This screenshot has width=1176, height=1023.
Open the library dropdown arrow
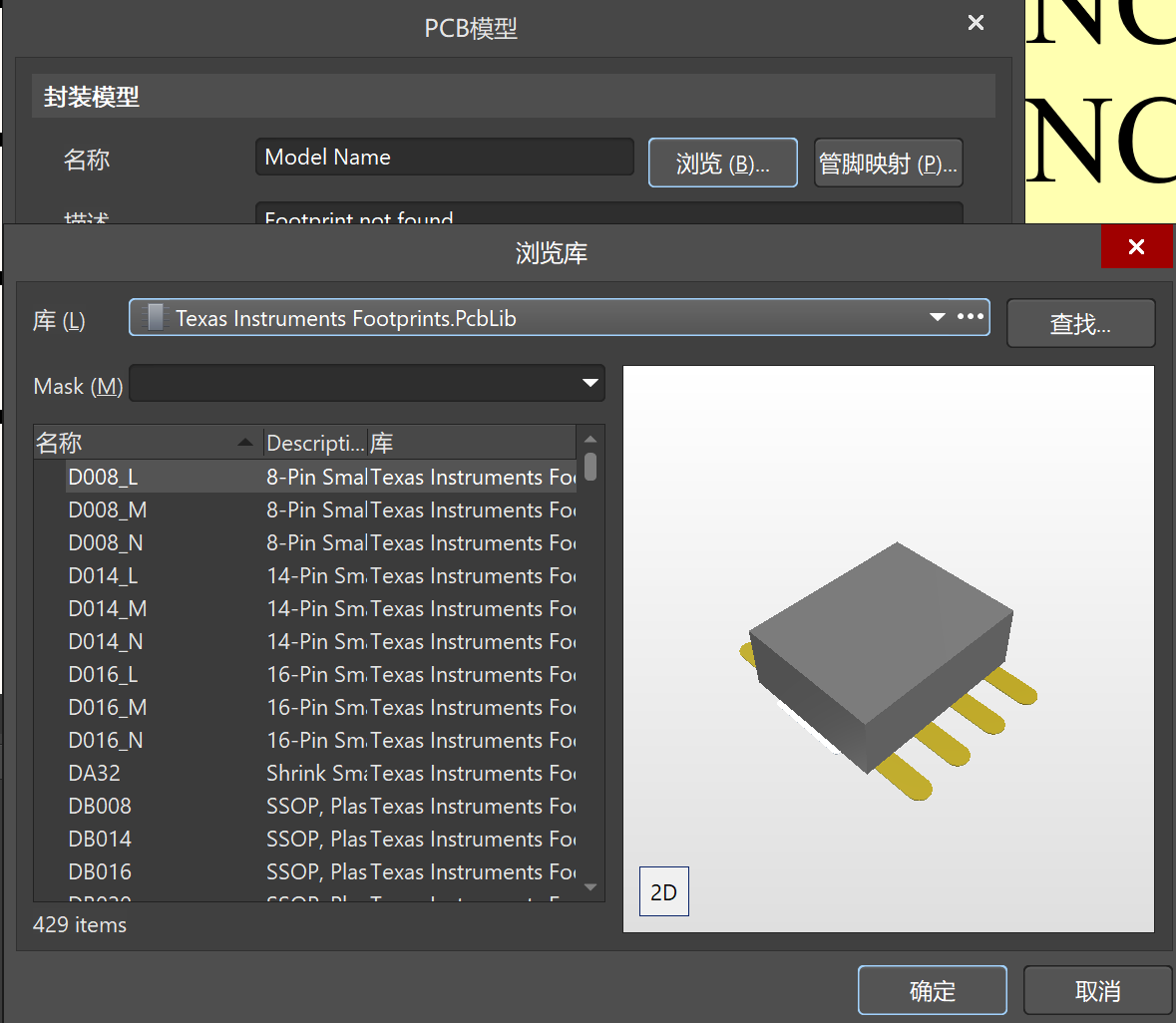click(x=937, y=317)
